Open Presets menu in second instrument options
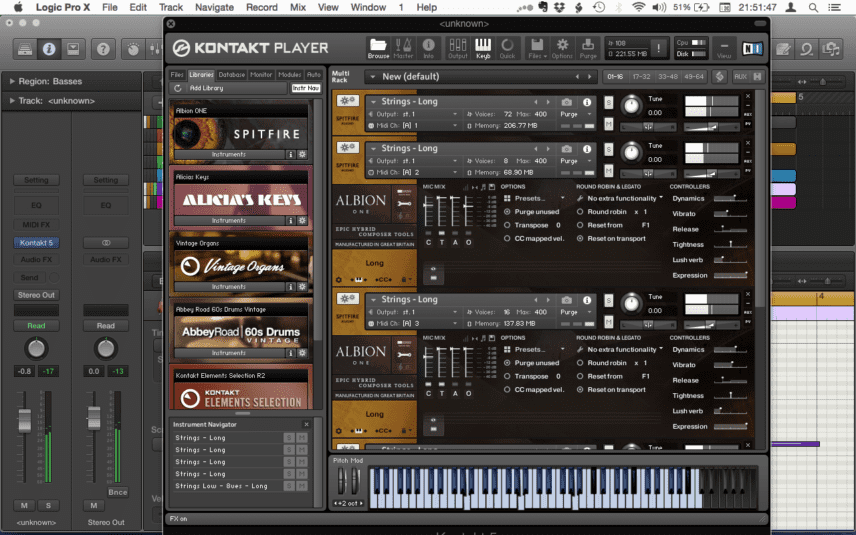The width and height of the screenshot is (856, 535). (533, 199)
